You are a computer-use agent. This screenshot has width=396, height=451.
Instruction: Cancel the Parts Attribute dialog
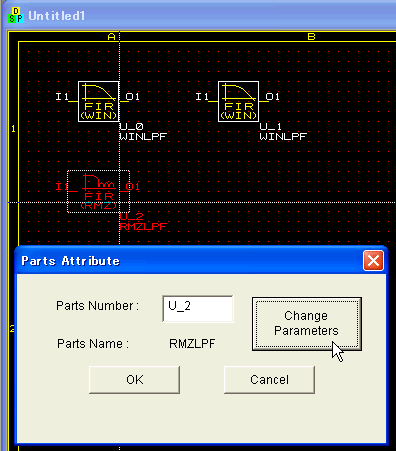point(269,380)
